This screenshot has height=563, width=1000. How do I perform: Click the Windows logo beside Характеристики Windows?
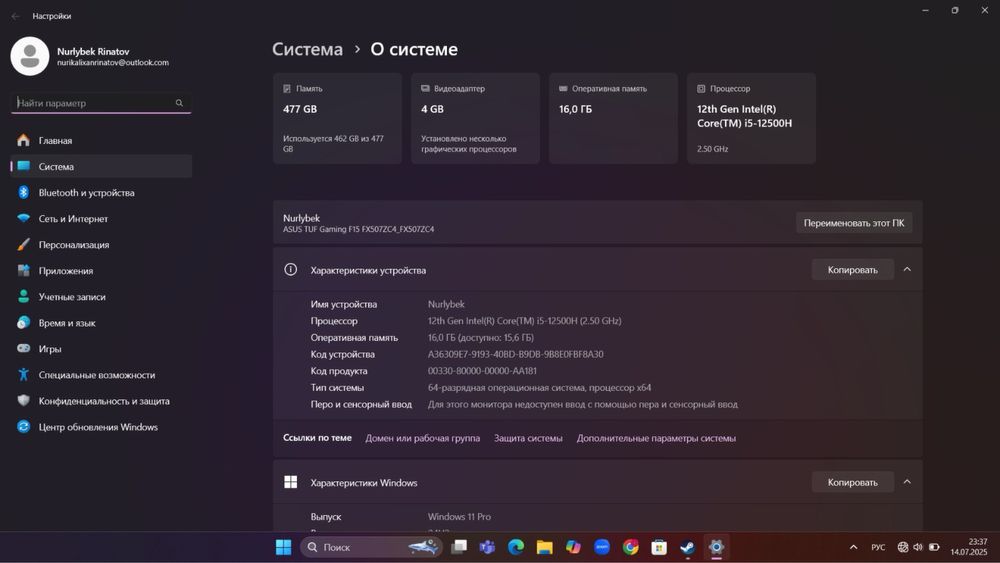[x=290, y=482]
